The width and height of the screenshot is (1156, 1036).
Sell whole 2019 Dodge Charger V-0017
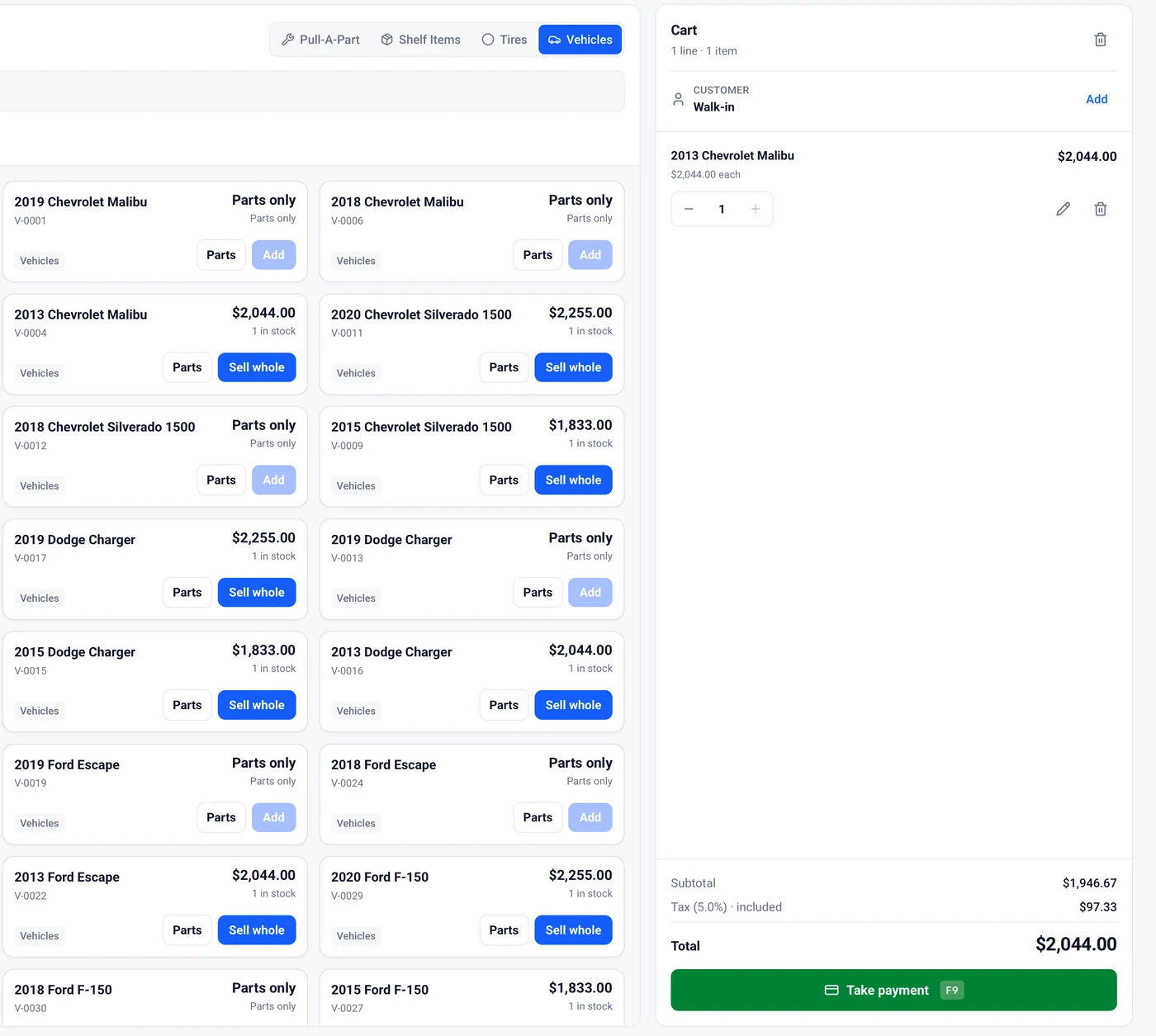click(x=257, y=593)
